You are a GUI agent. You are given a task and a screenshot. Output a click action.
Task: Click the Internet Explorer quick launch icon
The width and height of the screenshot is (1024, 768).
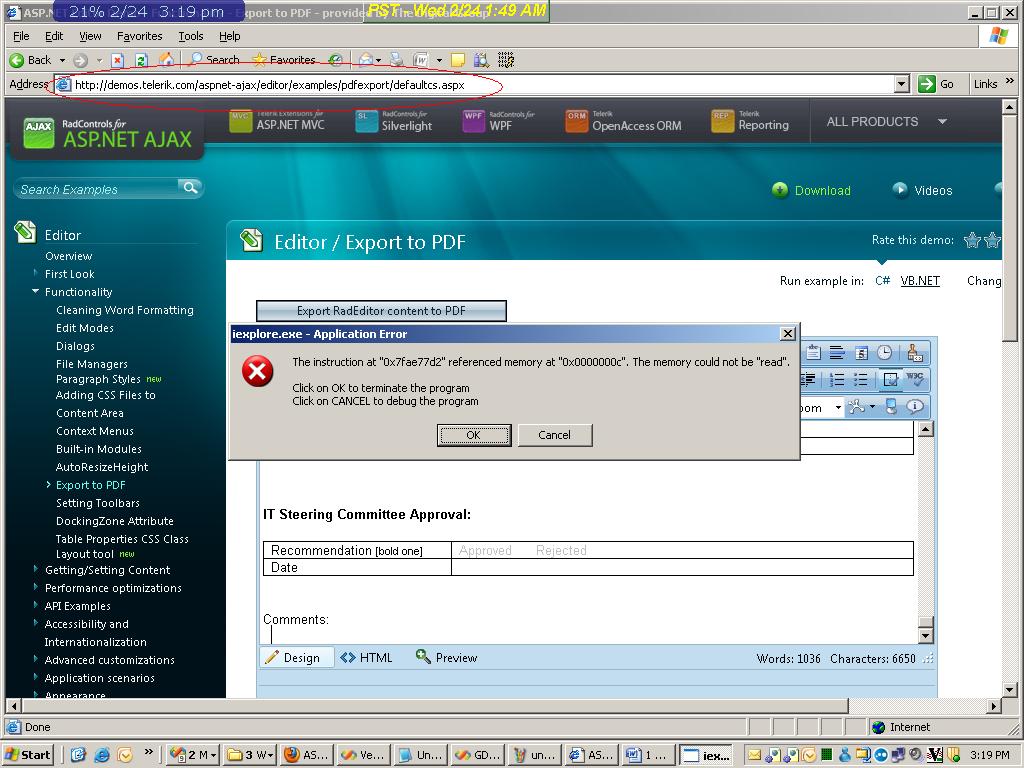[x=102, y=755]
